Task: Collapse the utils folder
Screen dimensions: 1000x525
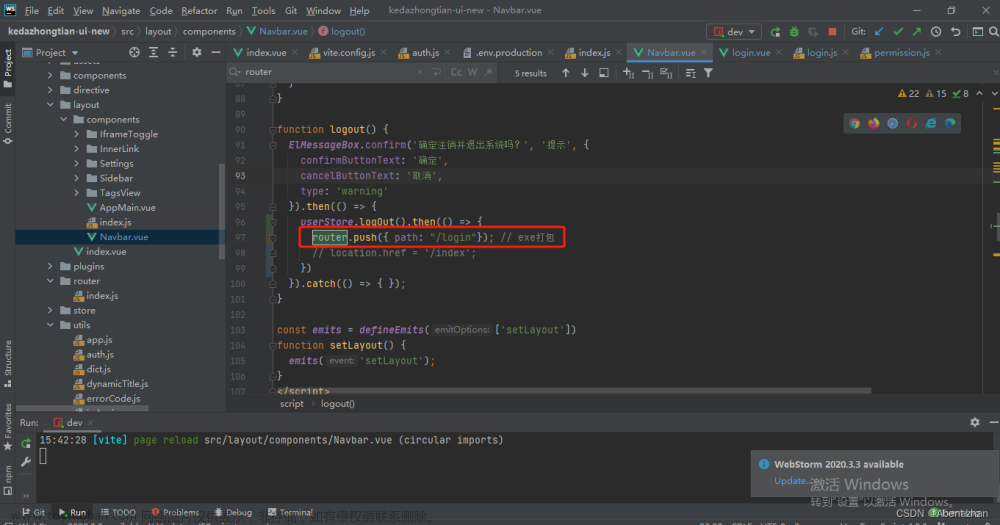Action: click(x=50, y=325)
